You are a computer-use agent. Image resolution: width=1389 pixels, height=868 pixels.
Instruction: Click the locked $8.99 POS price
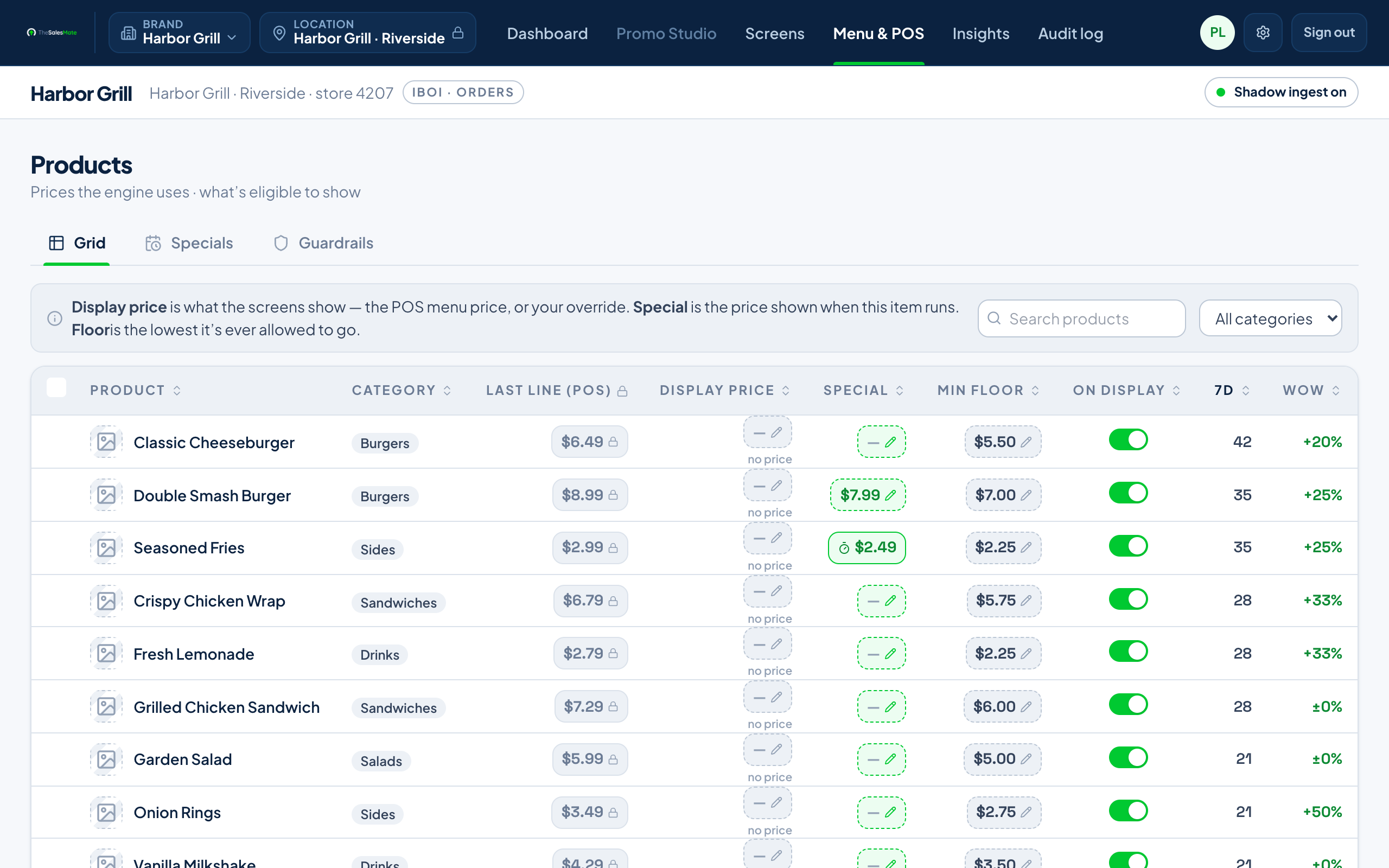[x=590, y=495]
